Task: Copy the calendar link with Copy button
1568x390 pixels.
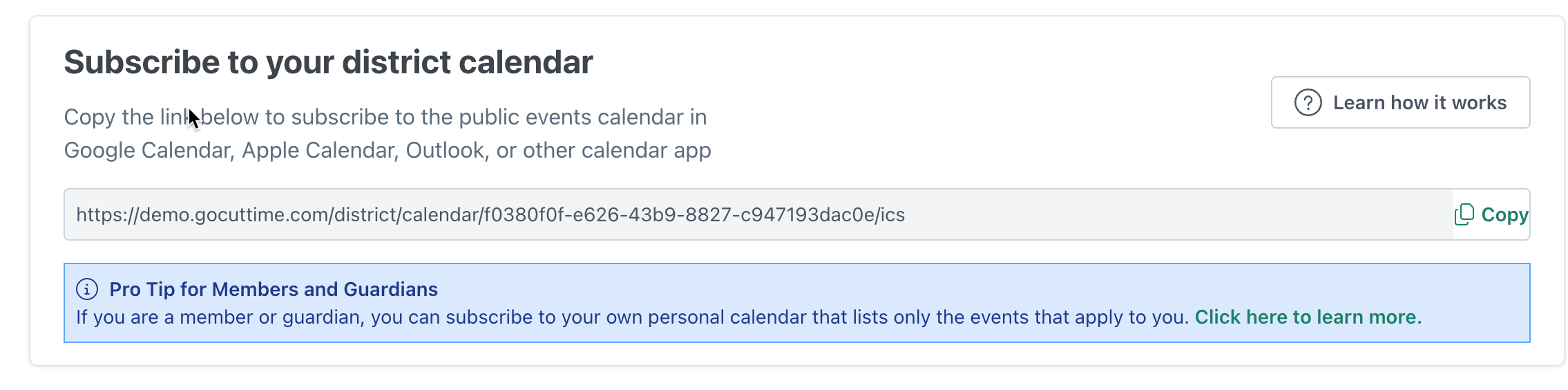Action: click(x=1491, y=214)
